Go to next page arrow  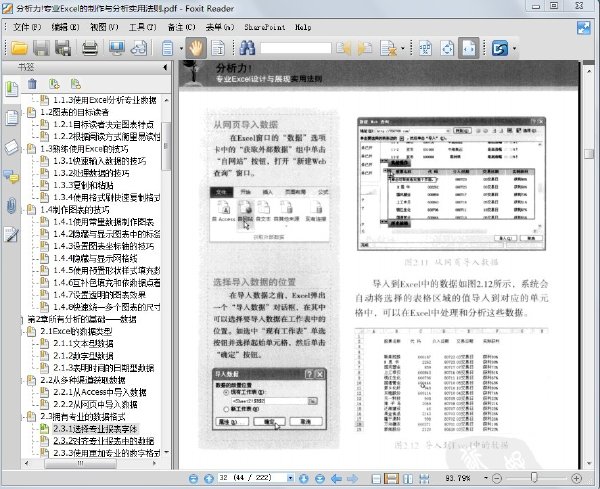click(x=304, y=478)
